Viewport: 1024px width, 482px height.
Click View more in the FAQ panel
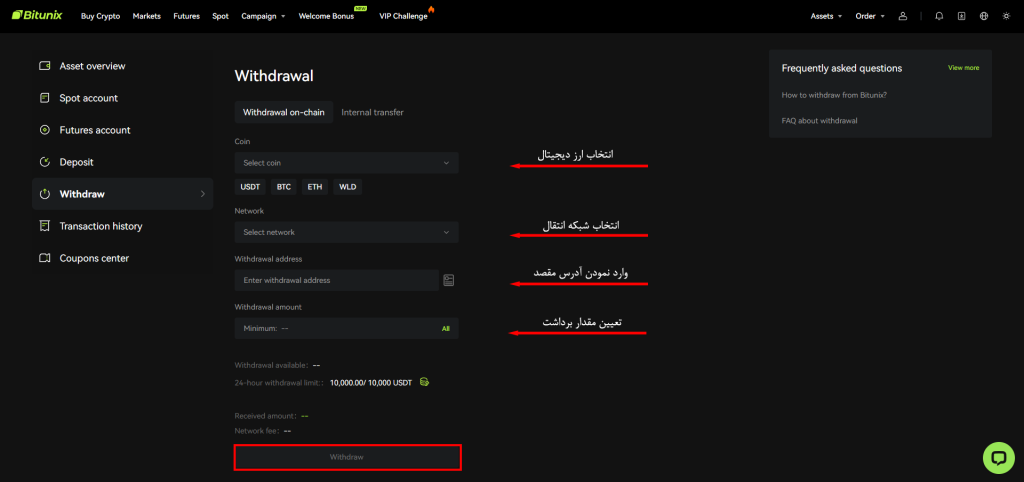click(963, 68)
